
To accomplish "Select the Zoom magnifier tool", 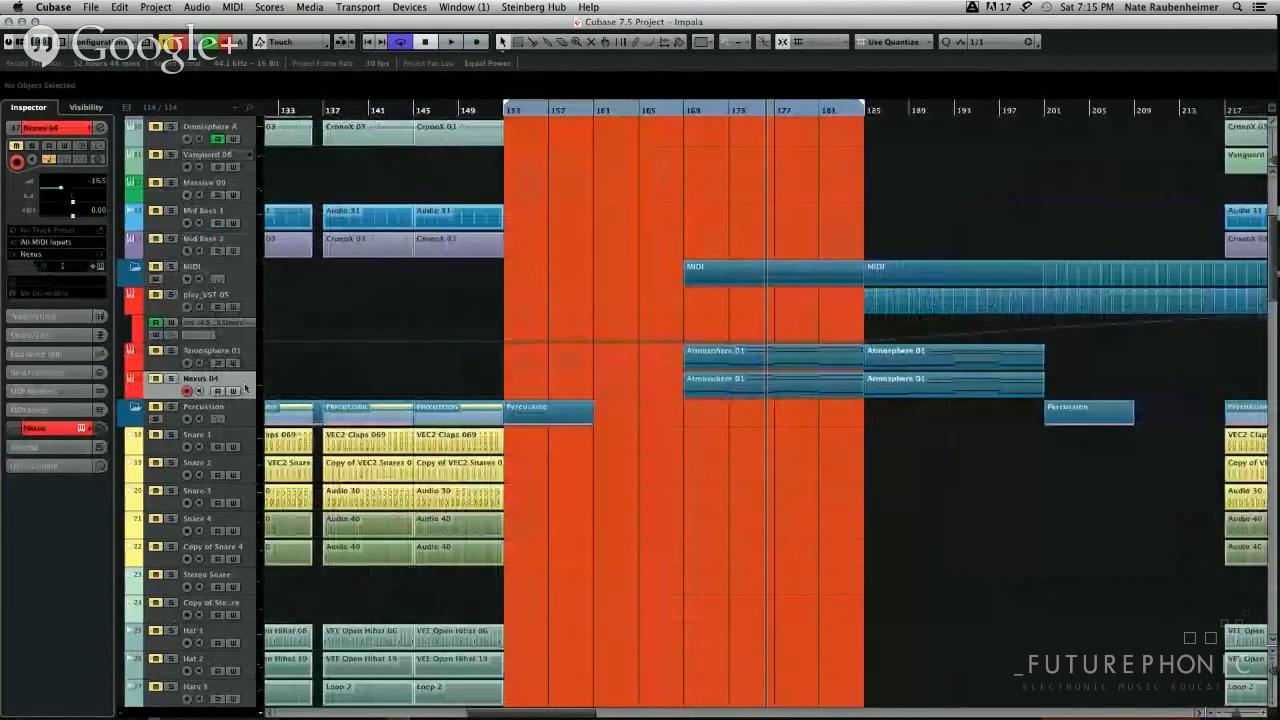I will coord(577,42).
